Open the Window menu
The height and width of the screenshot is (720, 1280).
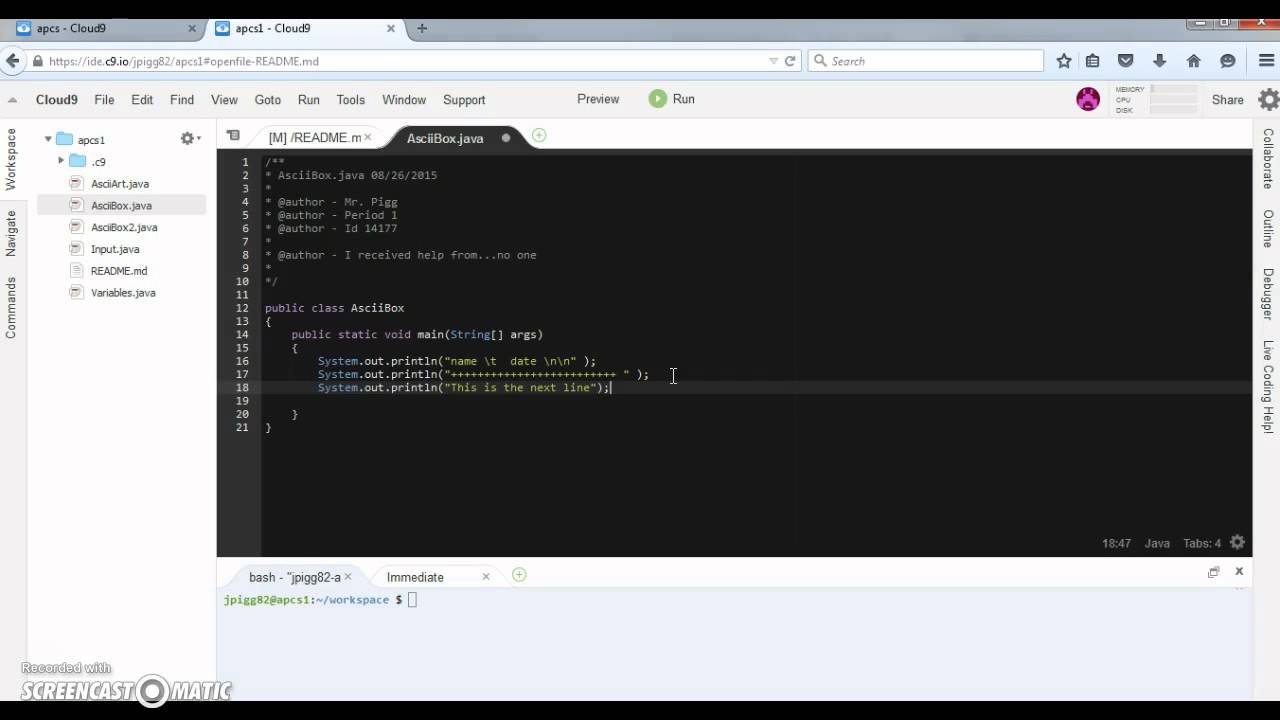[404, 100]
